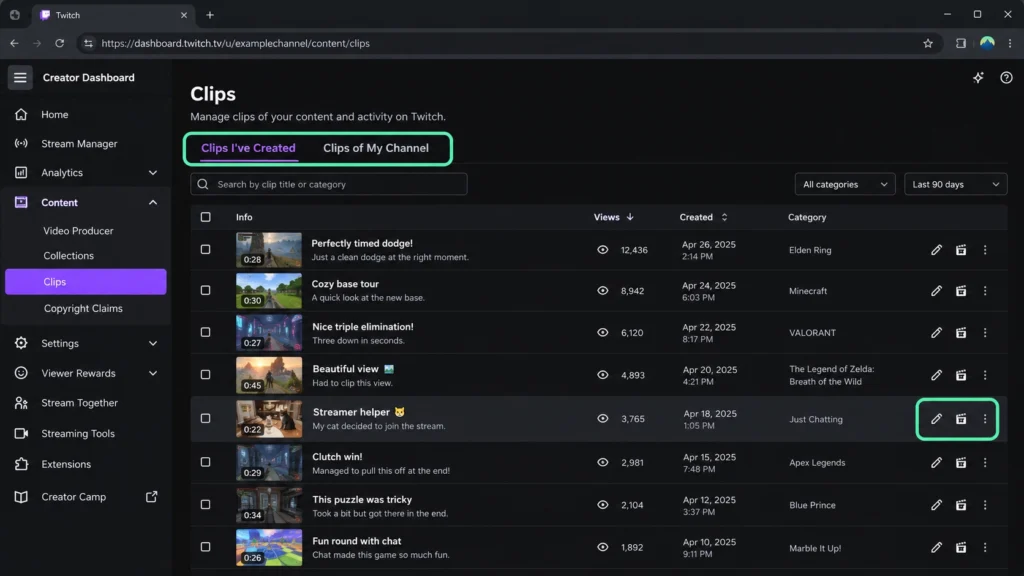Sort clips by Created column
This screenshot has height=576, width=1024.
tap(703, 217)
